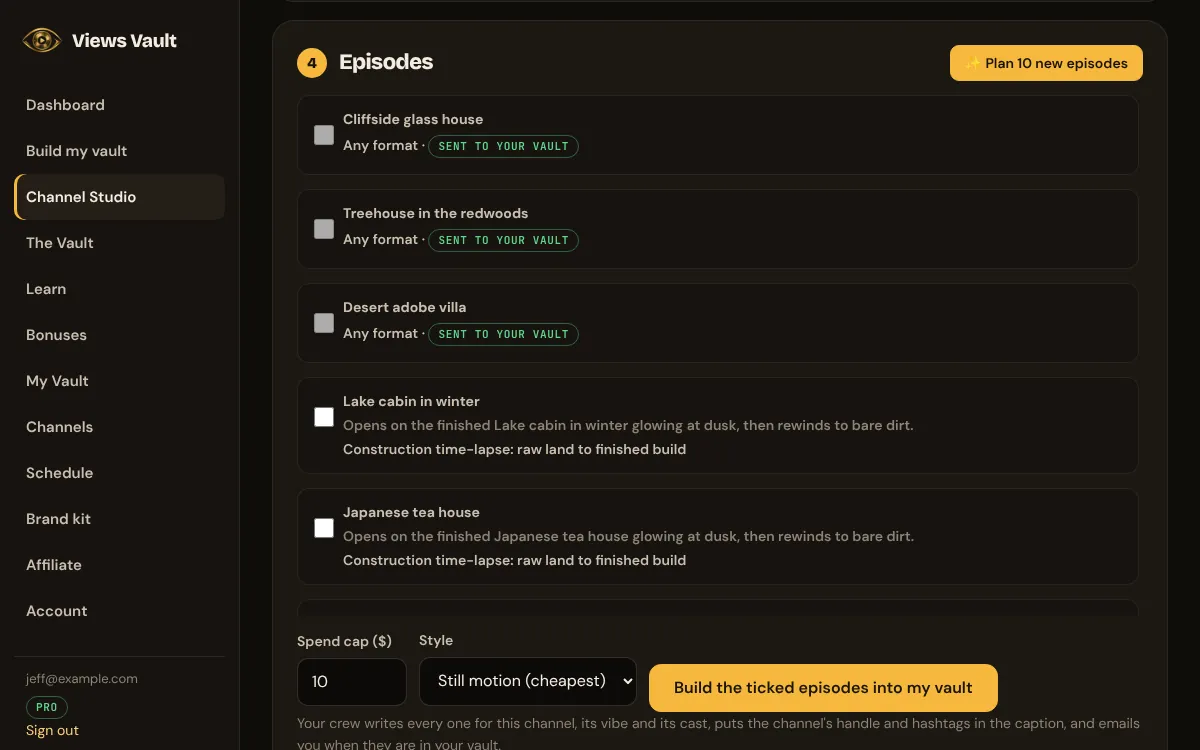Go to the Affiliate page
The width and height of the screenshot is (1200, 750).
[x=119, y=565]
